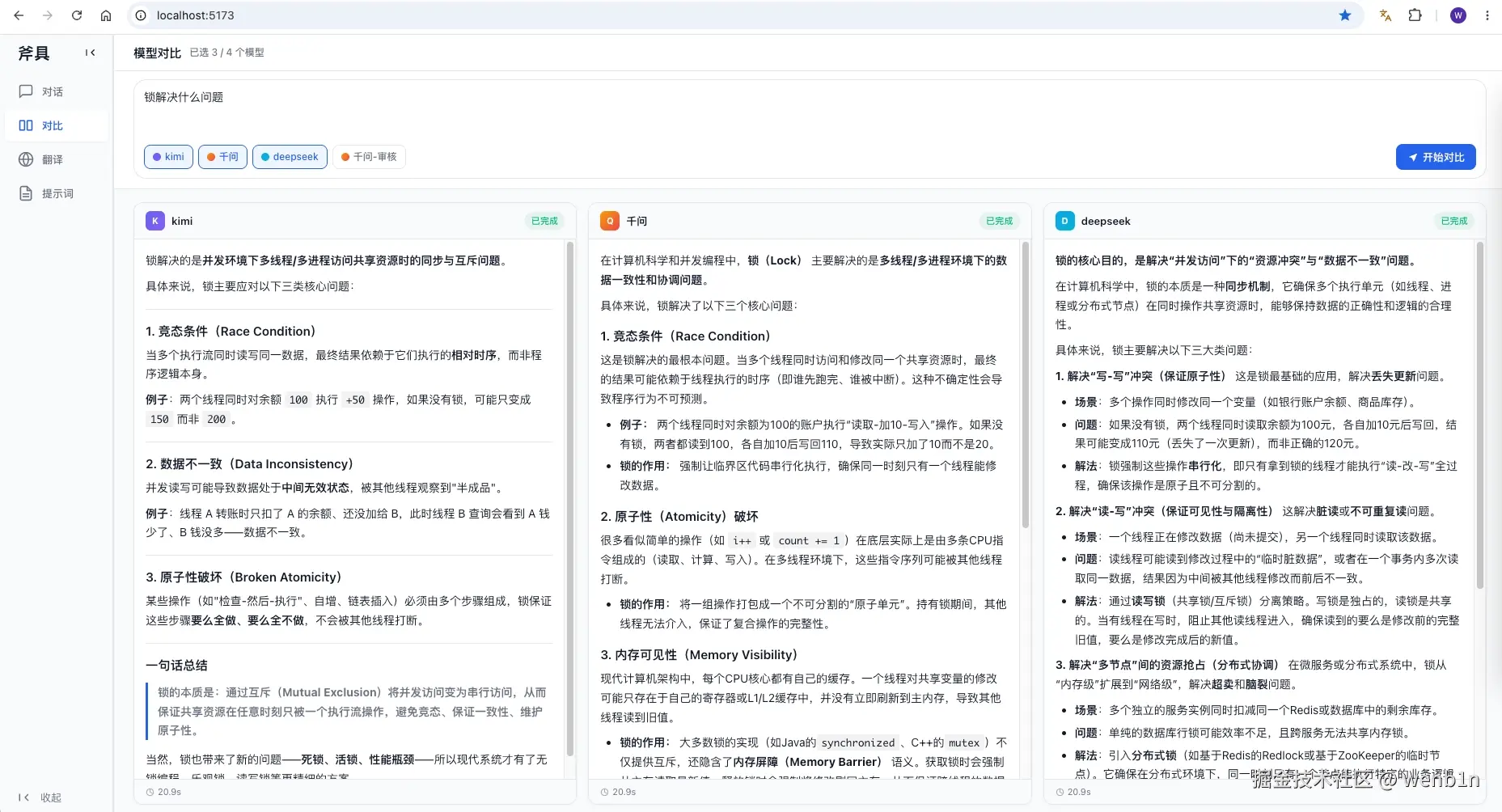Open the W profile avatar
Viewport: 1502px width, 812px height.
pos(1458,15)
